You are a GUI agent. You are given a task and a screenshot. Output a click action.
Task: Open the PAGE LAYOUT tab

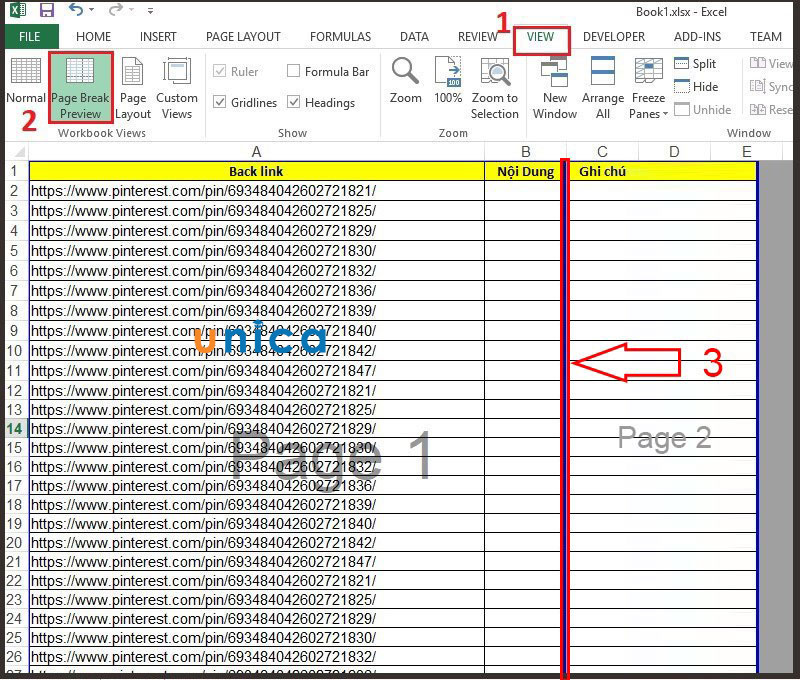(243, 37)
